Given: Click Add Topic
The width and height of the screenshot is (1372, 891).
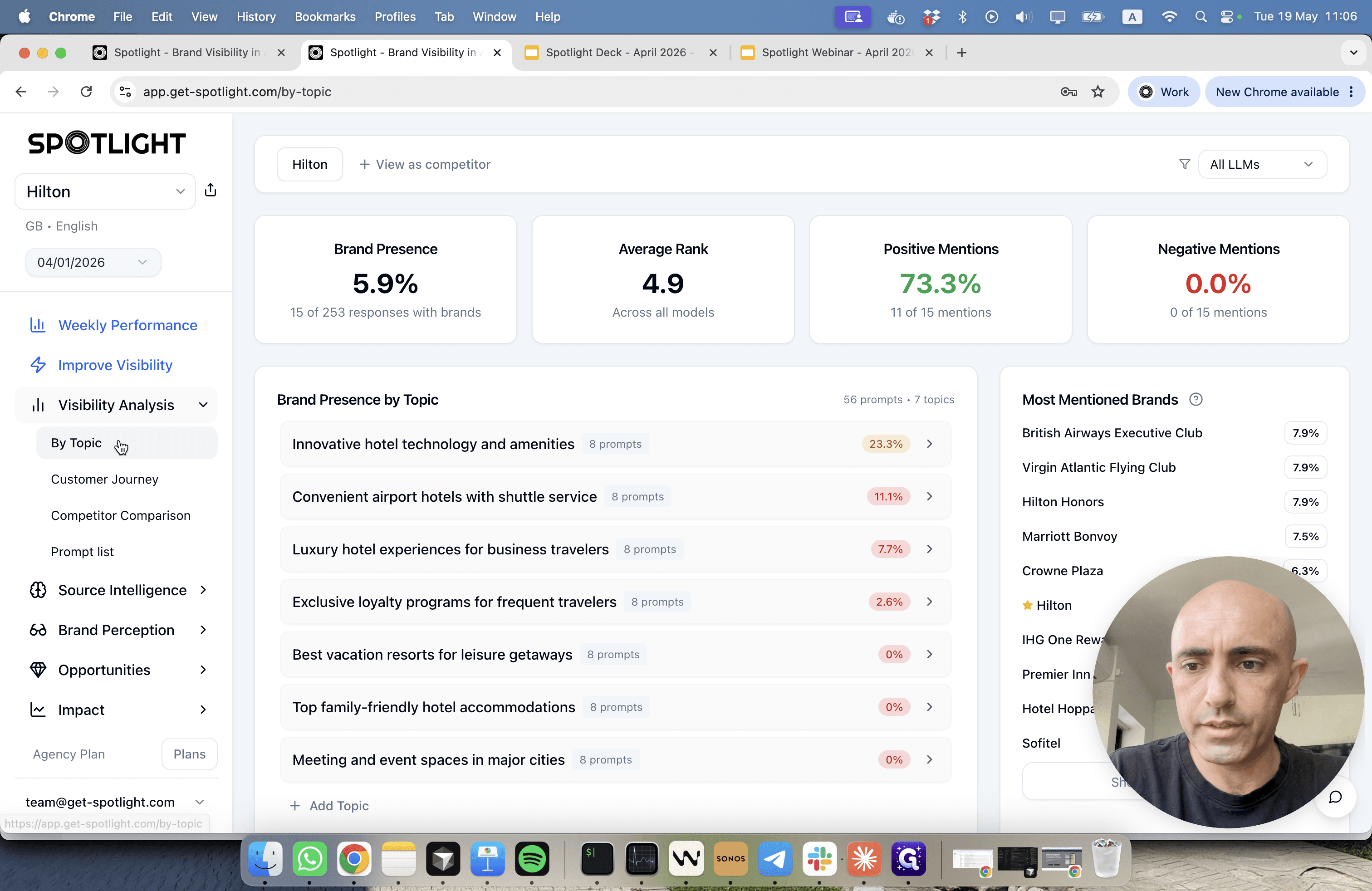Looking at the screenshot, I should 329,806.
